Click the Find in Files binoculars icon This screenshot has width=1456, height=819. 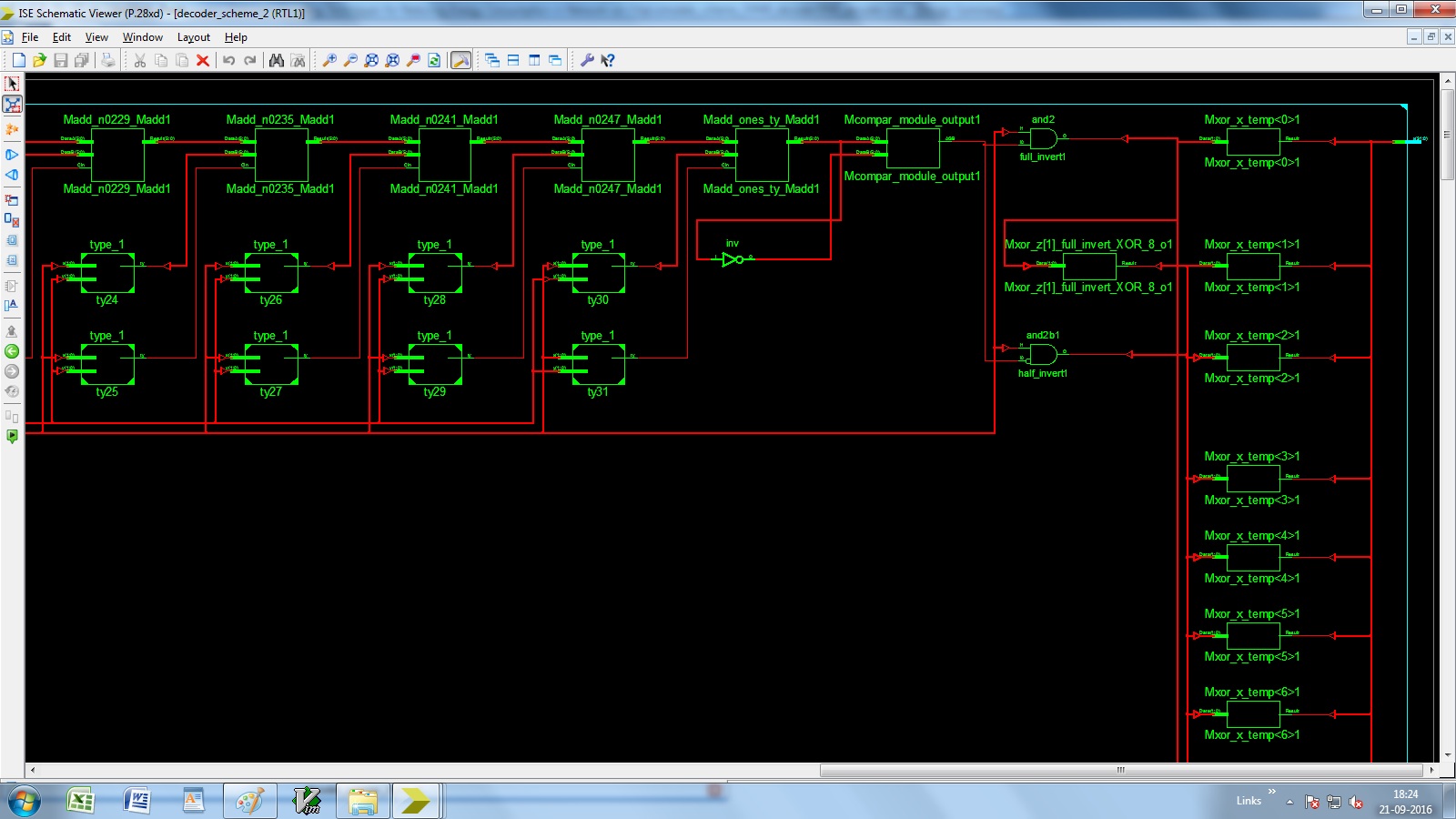(x=298, y=60)
